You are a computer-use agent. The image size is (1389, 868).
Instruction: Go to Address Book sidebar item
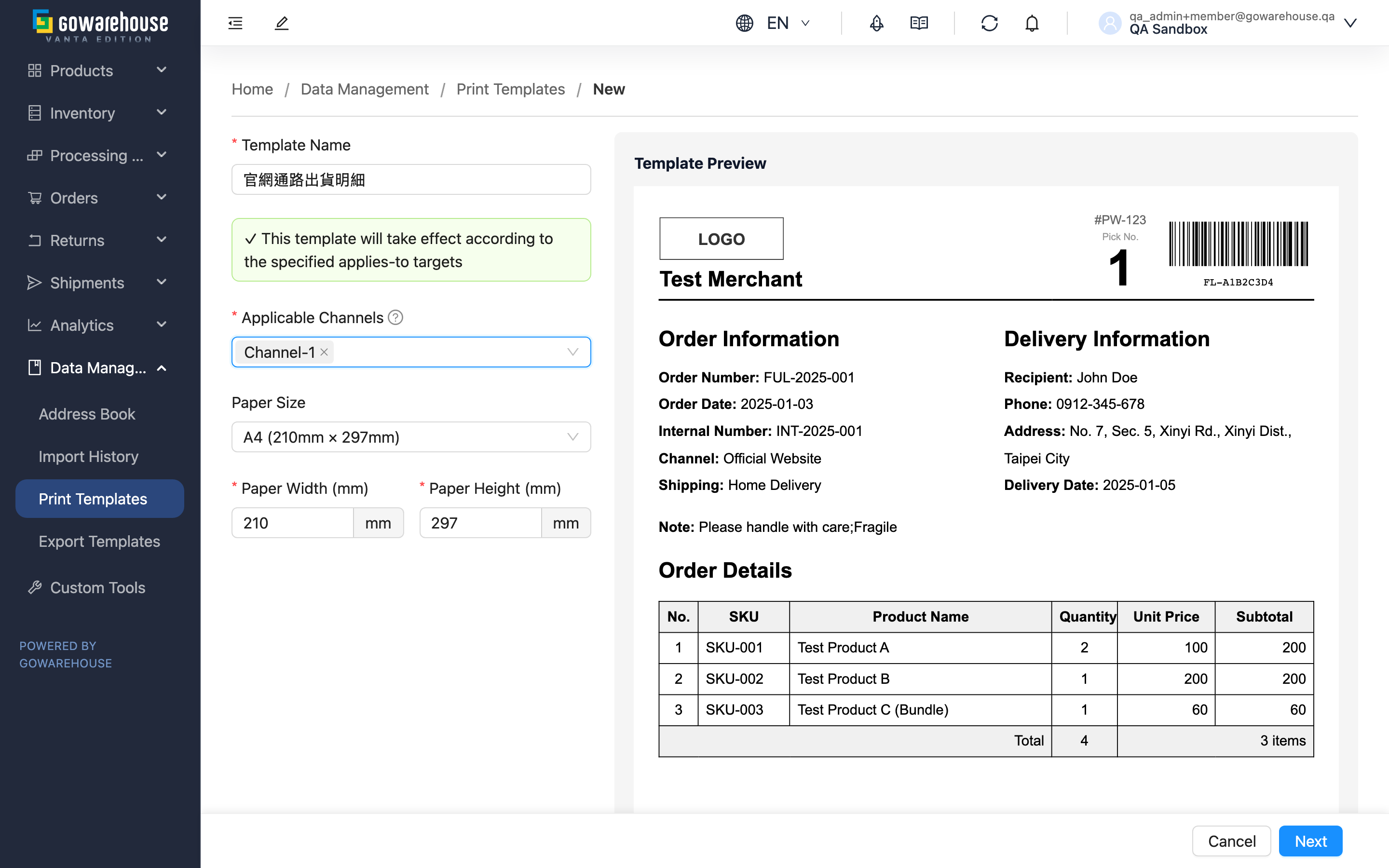point(87,414)
